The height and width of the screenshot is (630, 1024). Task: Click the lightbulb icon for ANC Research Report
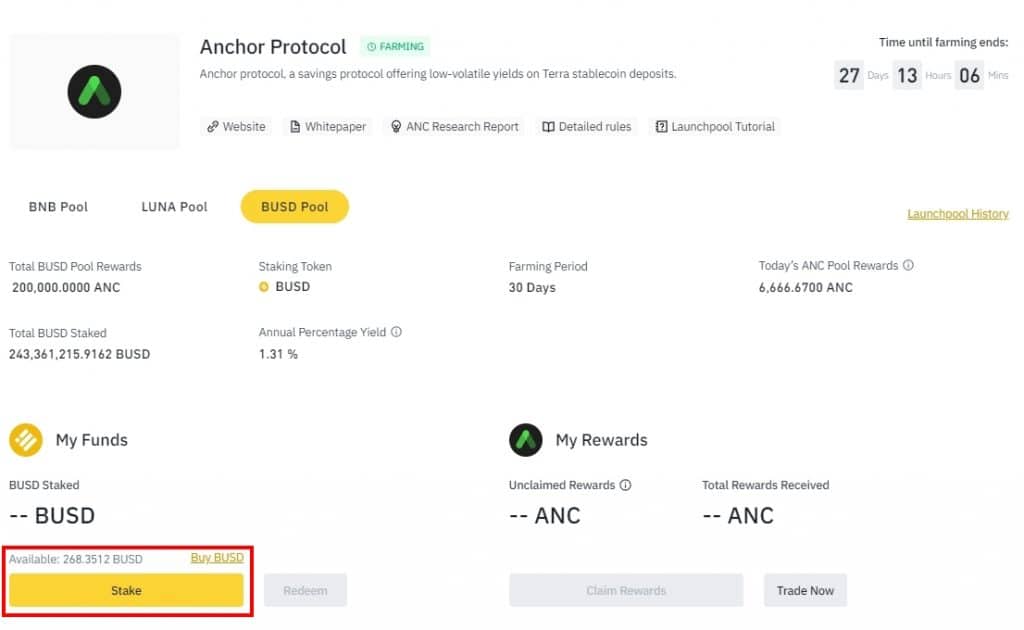[x=396, y=127]
